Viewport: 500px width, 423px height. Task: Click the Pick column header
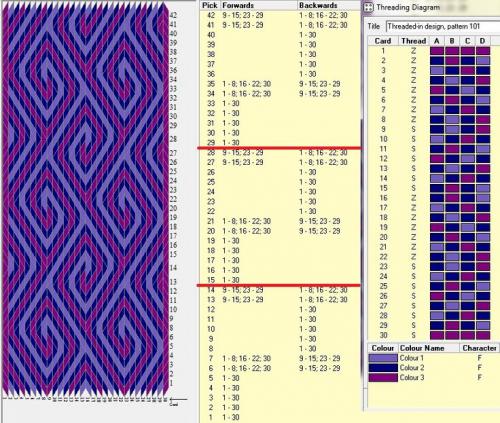click(210, 5)
